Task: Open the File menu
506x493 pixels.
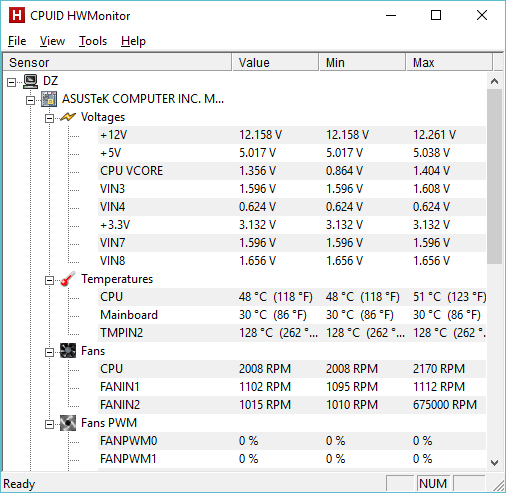Action: (17, 41)
